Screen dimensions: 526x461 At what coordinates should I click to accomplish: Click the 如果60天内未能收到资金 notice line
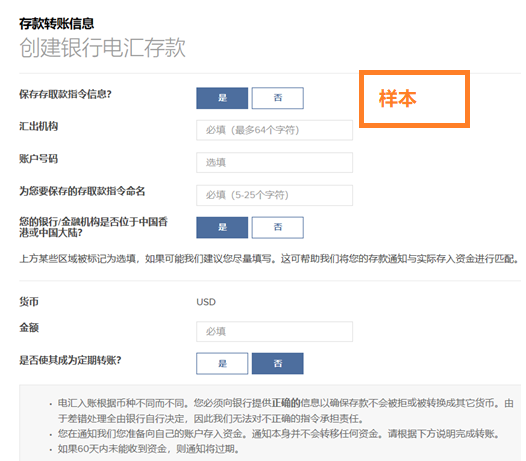pyautogui.click(x=149, y=449)
